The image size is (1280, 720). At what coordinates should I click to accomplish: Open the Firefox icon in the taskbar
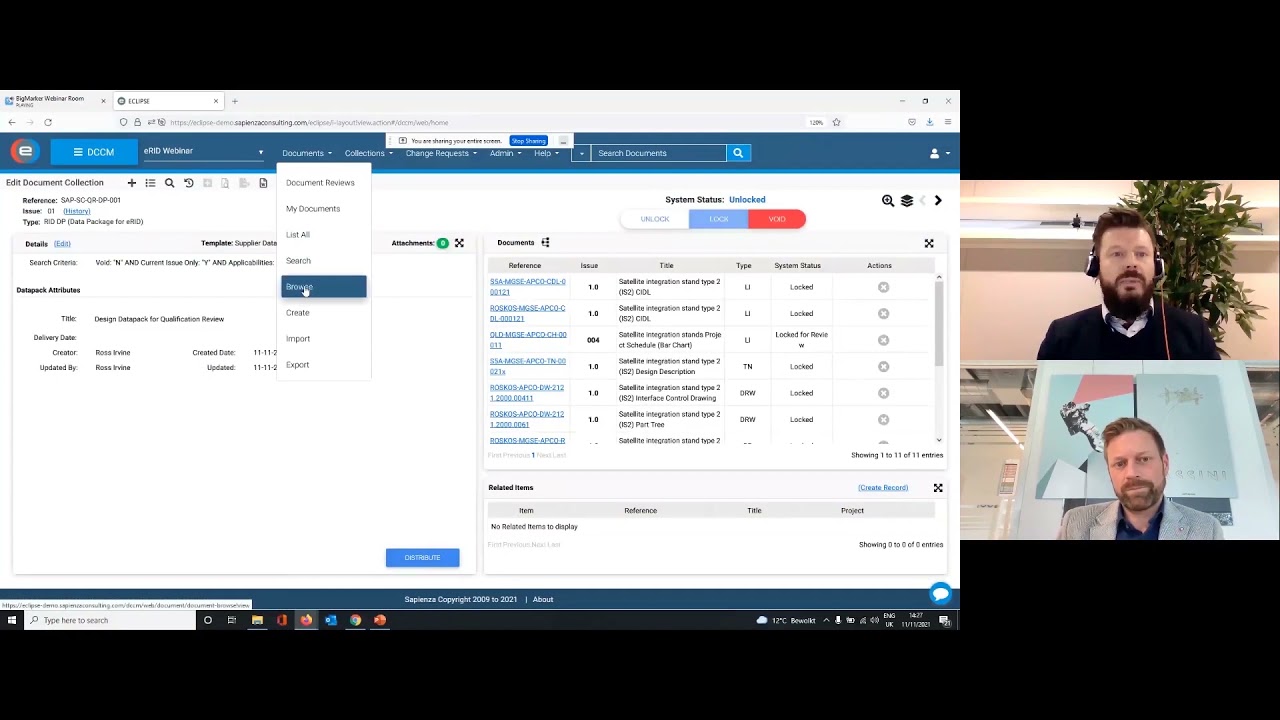306,620
